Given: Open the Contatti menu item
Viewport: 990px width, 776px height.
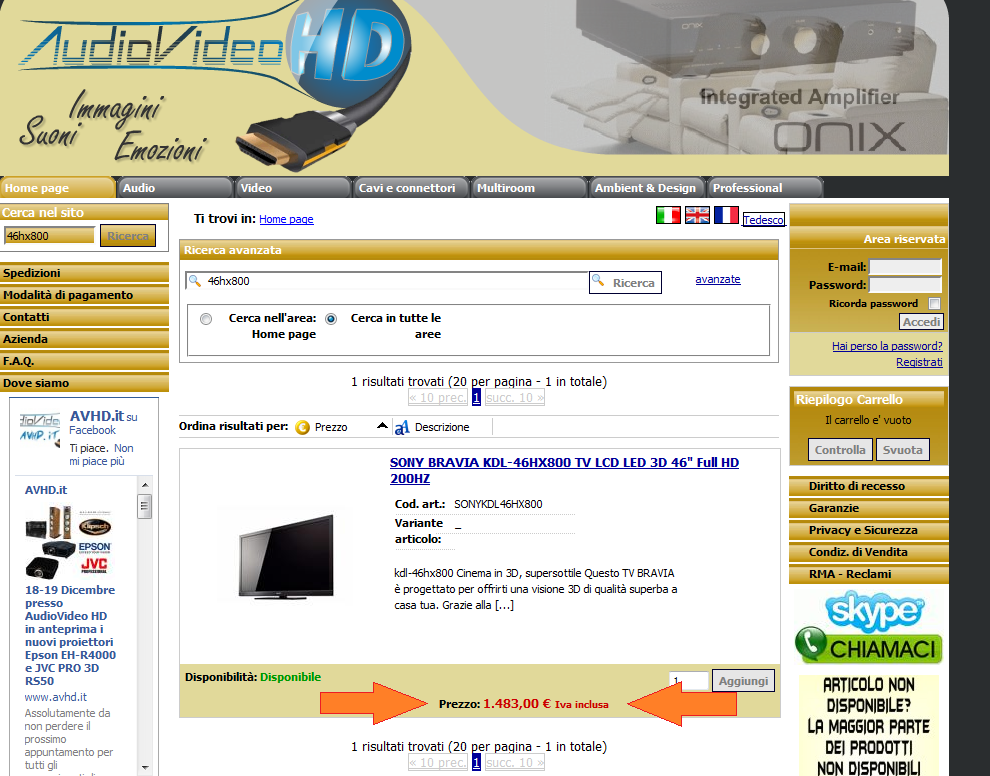Looking at the screenshot, I should coord(84,317).
